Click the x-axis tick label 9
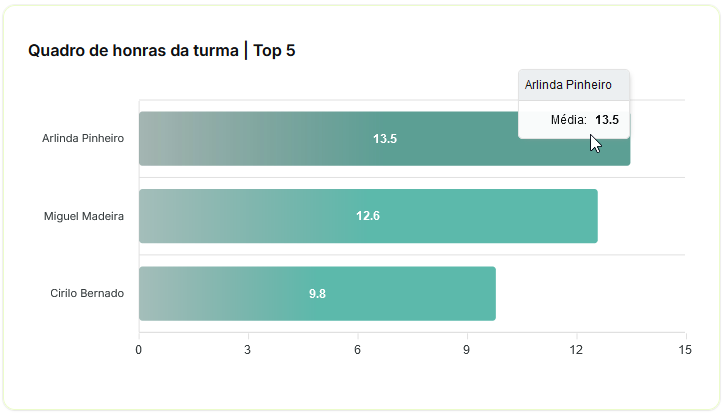727x415 pixels. tap(467, 350)
